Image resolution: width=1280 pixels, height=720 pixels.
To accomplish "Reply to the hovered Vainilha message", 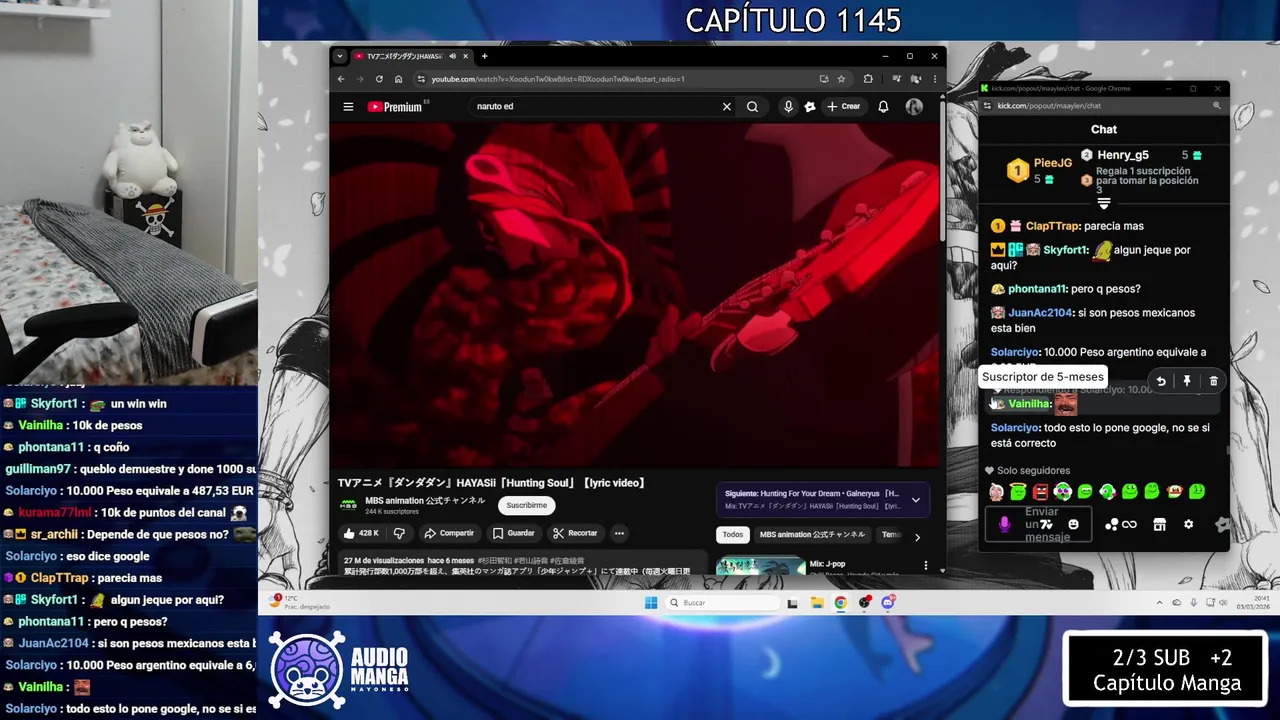I will coord(1160,381).
